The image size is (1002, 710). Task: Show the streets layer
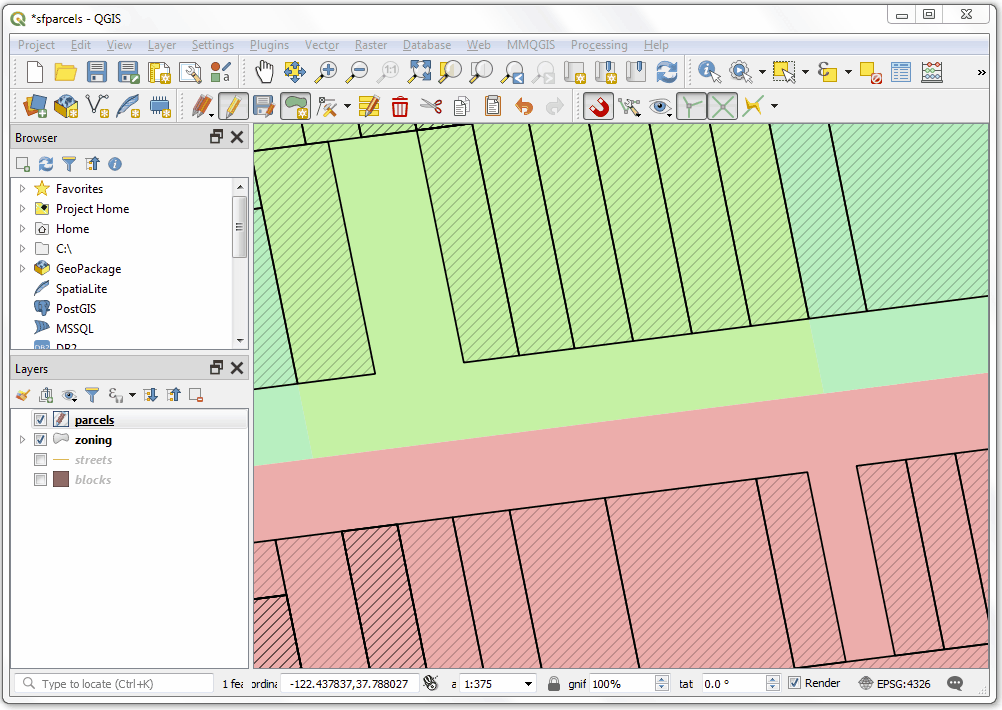click(x=38, y=459)
